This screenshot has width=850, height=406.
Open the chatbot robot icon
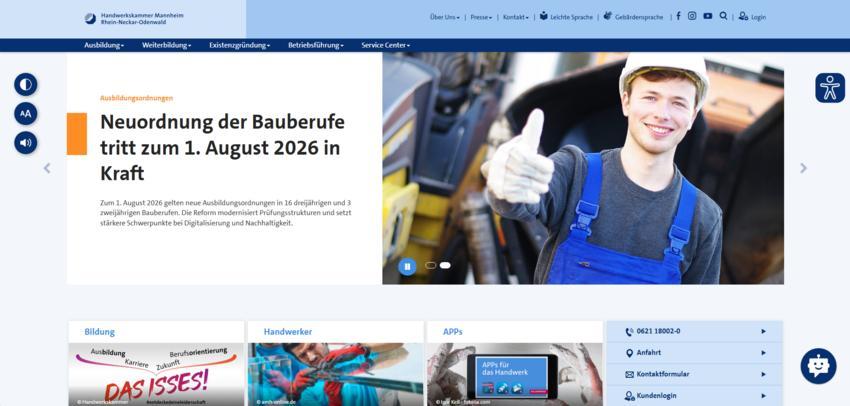[x=819, y=366]
